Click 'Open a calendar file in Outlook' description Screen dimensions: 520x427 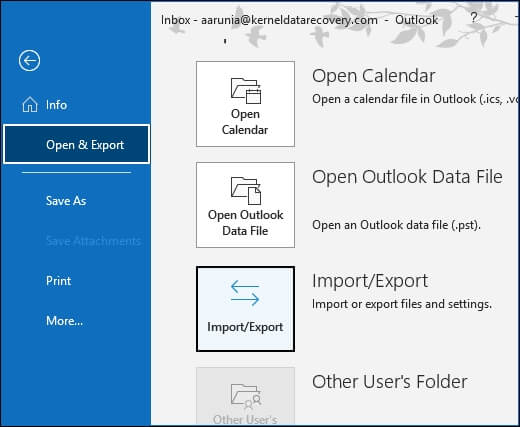pos(415,99)
